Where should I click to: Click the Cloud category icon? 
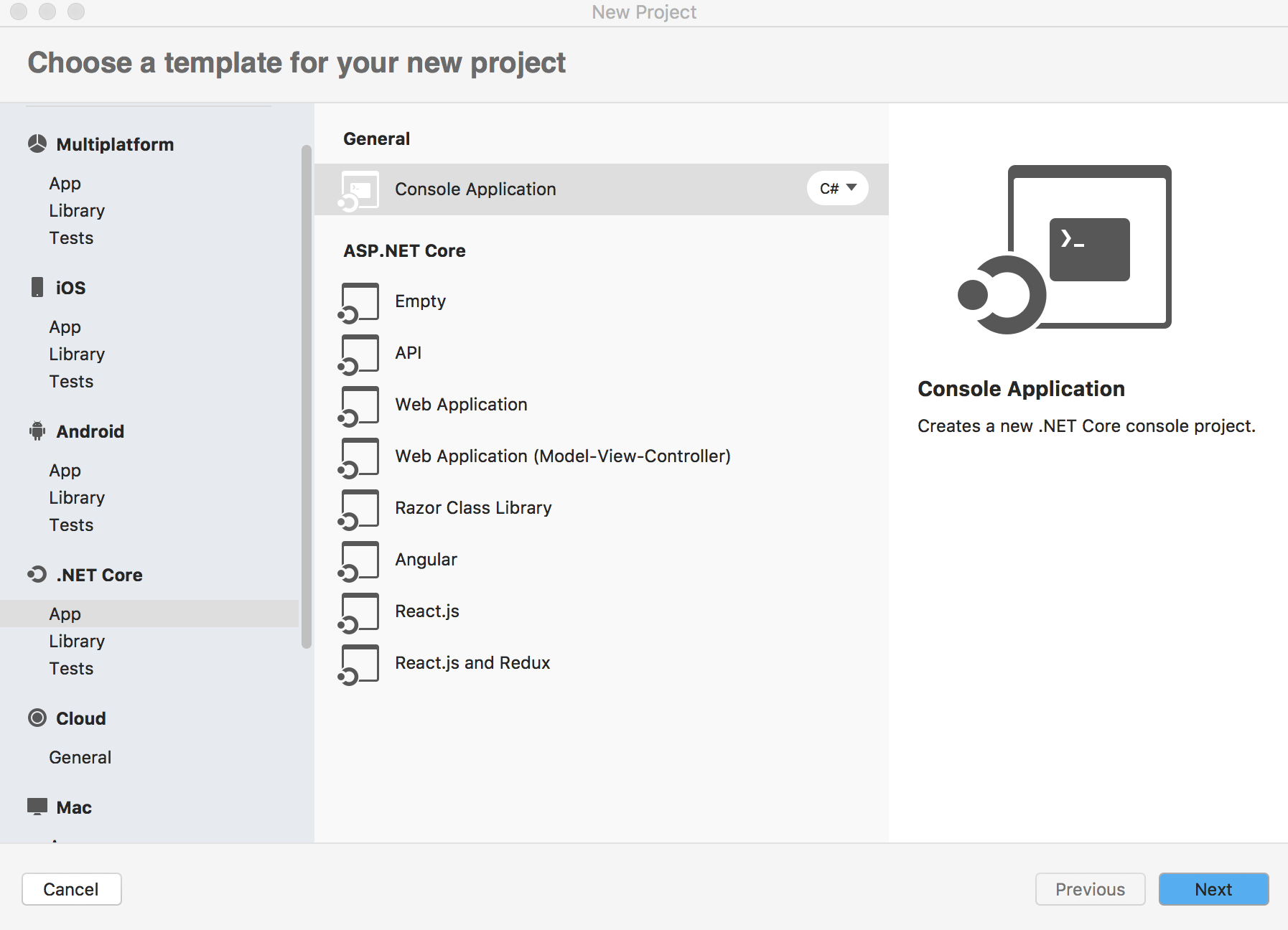[x=37, y=718]
